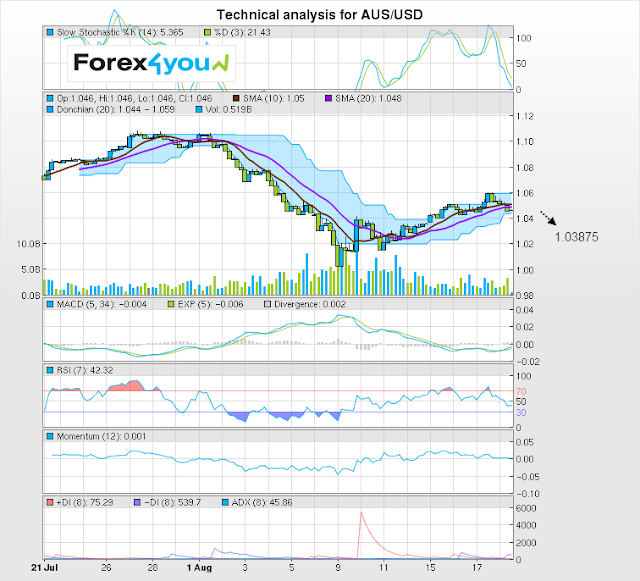Click the 10.0B volume axis value
Viewport: 640px width, 581px height.
tap(29, 244)
